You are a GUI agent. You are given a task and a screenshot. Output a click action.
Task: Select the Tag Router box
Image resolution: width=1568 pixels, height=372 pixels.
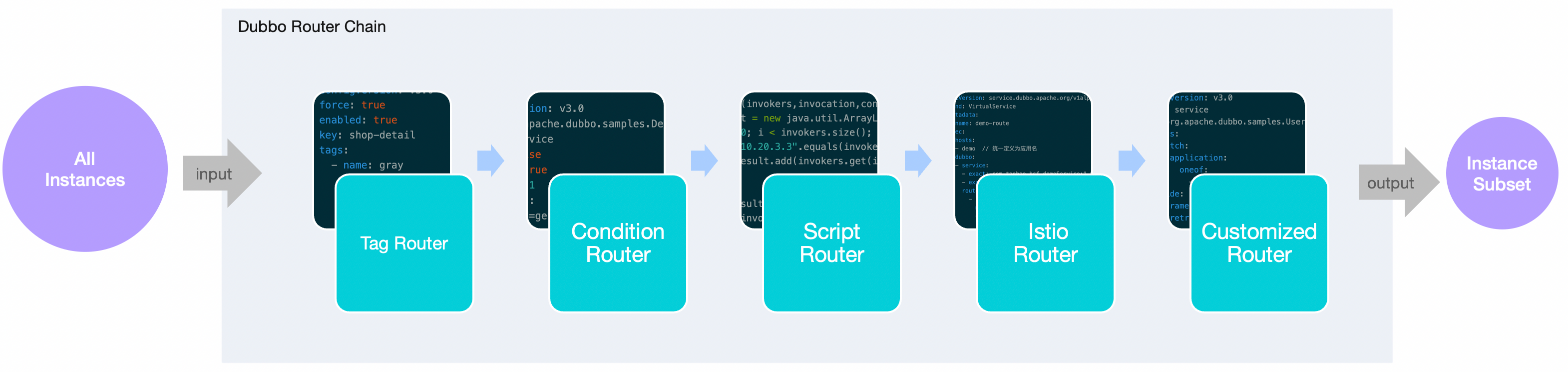[x=404, y=243]
